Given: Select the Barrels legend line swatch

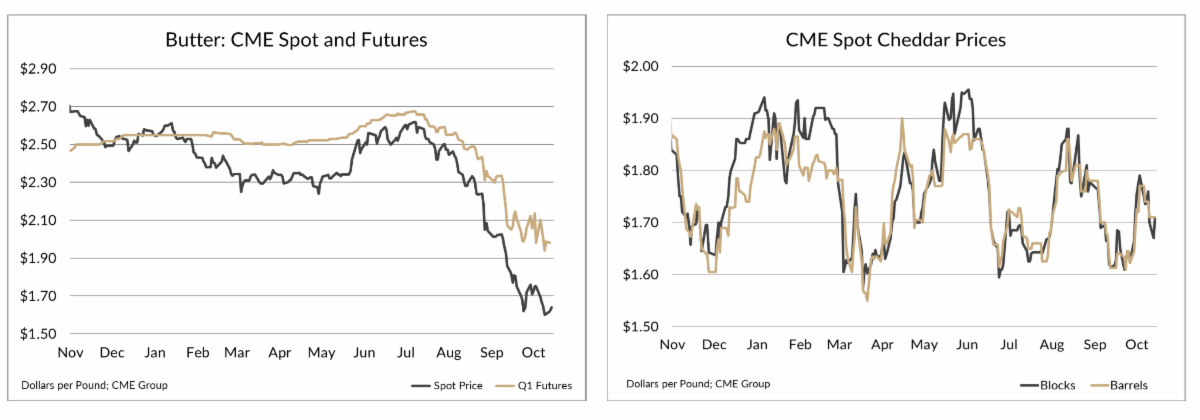Looking at the screenshot, I should (1099, 384).
